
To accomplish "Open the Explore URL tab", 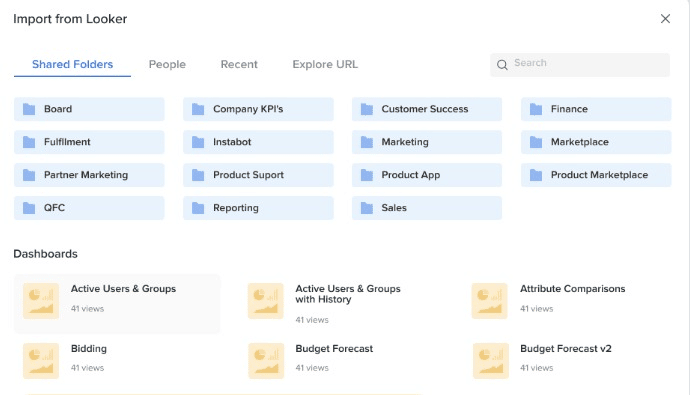I will (x=325, y=64).
